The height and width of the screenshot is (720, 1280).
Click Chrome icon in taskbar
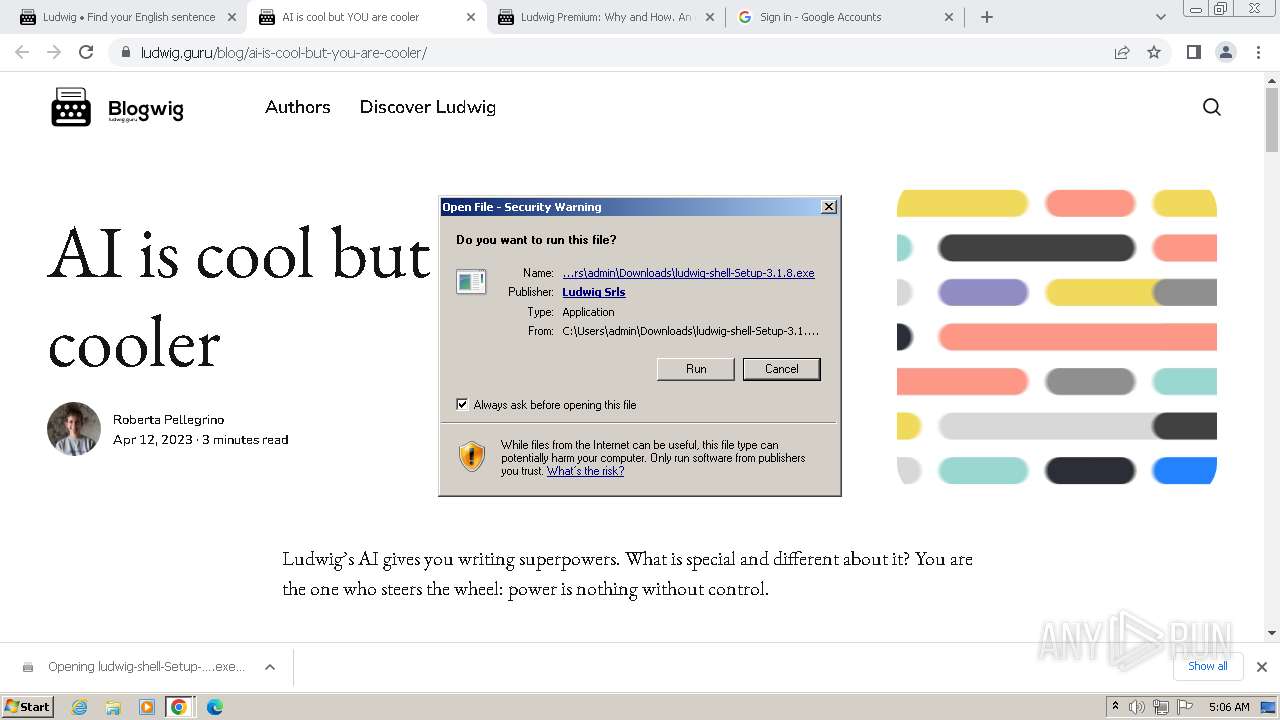pyautogui.click(x=179, y=707)
